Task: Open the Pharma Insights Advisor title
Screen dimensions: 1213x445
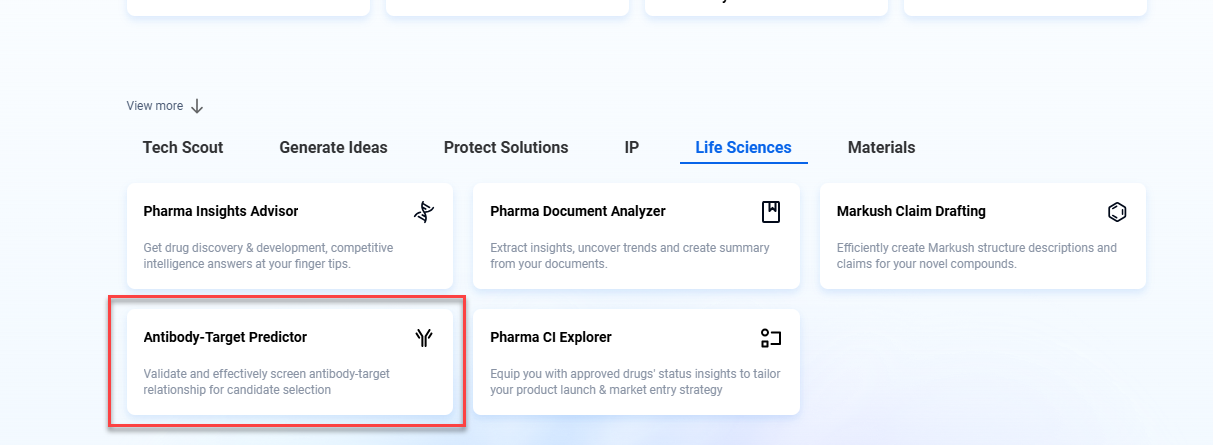Action: click(221, 211)
